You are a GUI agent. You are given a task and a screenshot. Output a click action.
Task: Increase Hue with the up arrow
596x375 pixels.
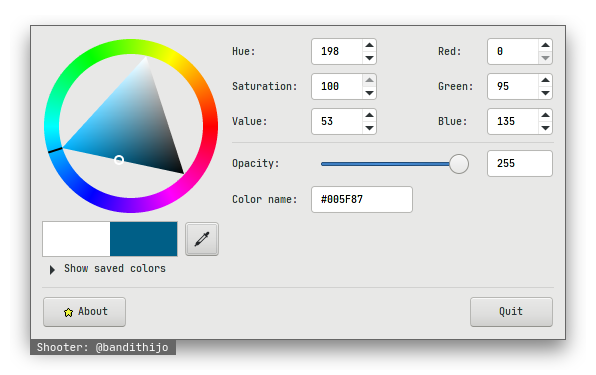pyautogui.click(x=369, y=45)
